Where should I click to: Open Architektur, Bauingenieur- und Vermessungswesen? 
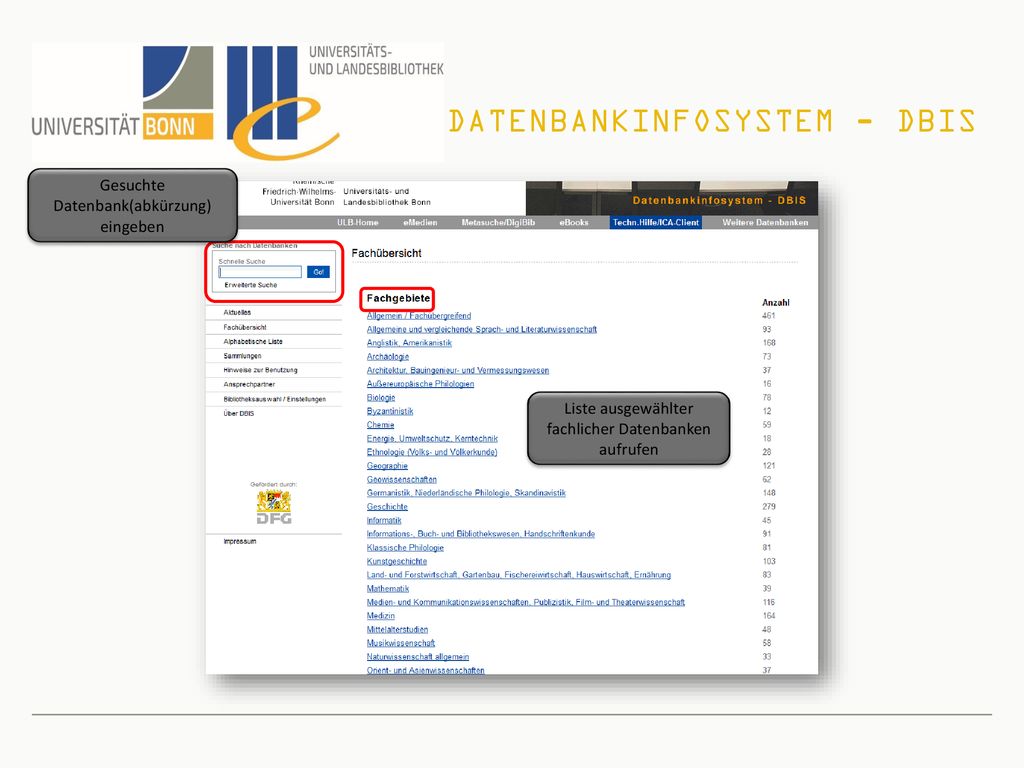(458, 370)
